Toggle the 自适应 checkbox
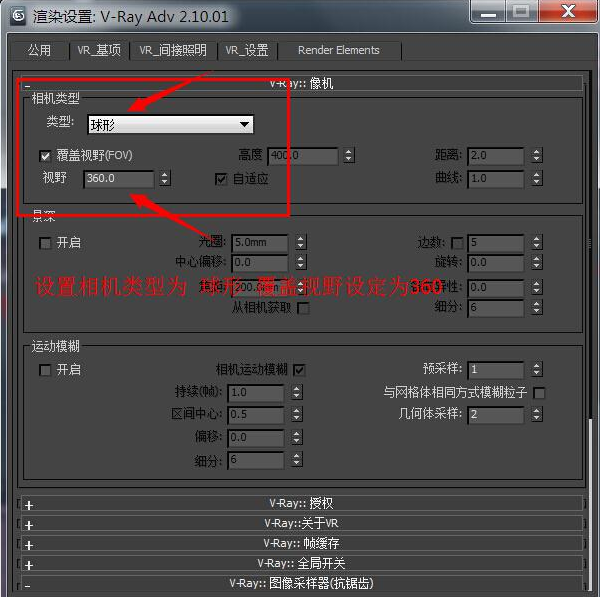This screenshot has height=597, width=600. click(221, 179)
